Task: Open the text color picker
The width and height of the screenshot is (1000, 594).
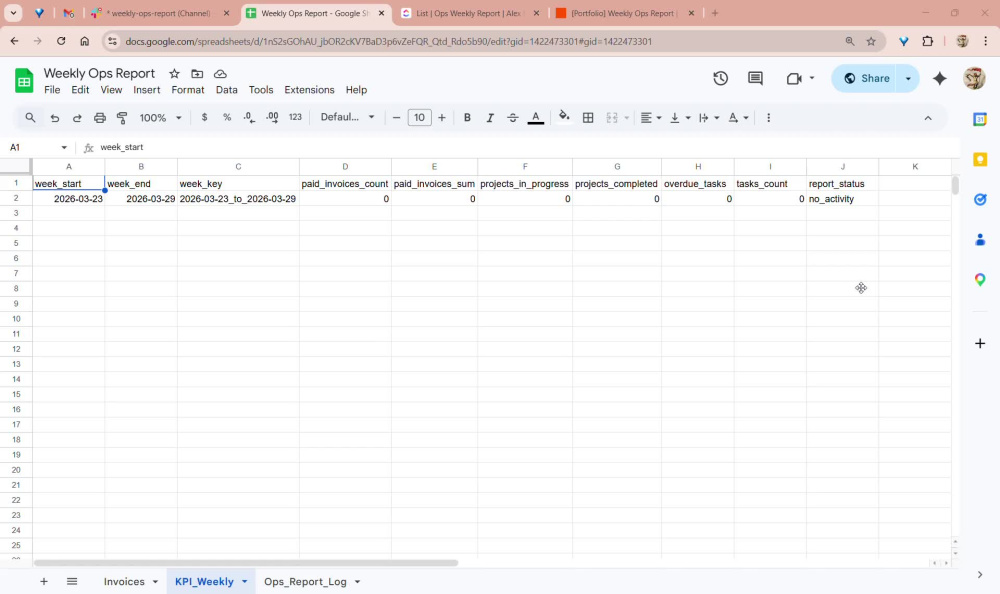Action: click(536, 117)
